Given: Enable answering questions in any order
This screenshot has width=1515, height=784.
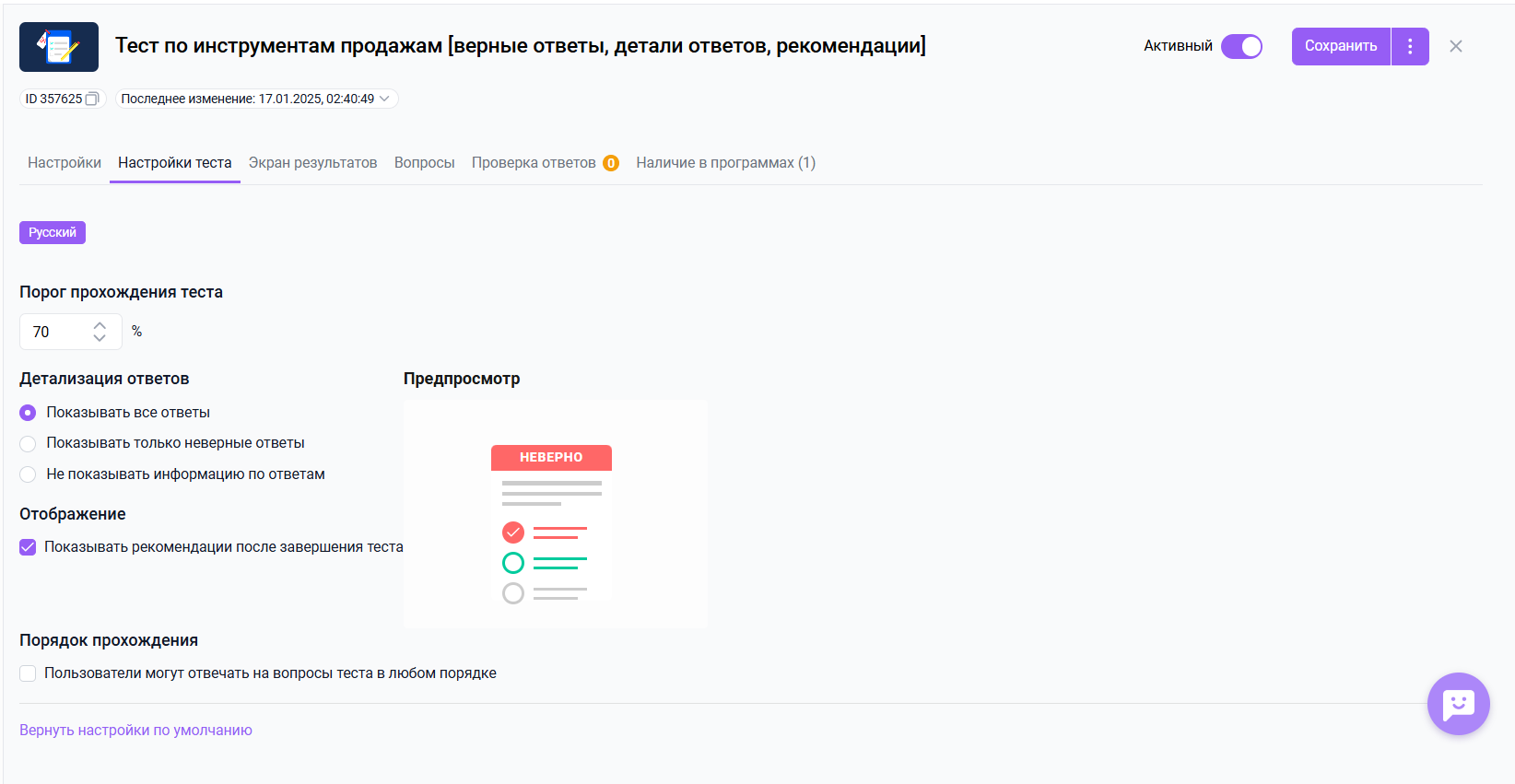Looking at the screenshot, I should pos(29,673).
